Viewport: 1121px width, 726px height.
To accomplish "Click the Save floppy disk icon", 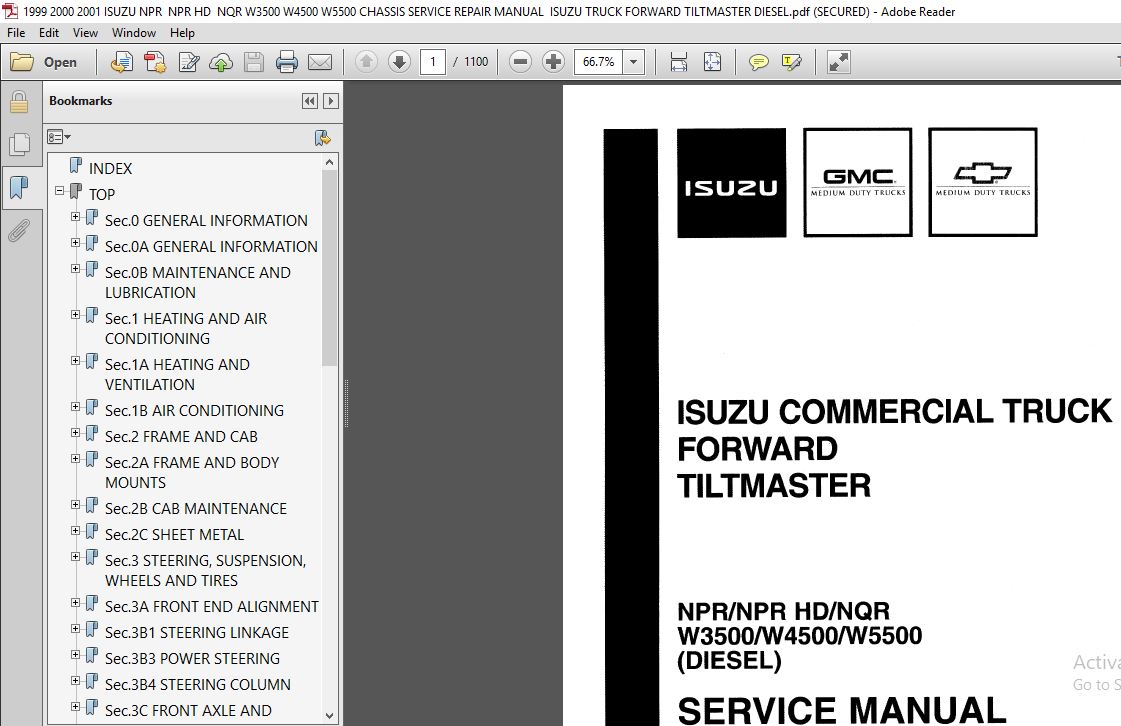I will (254, 62).
